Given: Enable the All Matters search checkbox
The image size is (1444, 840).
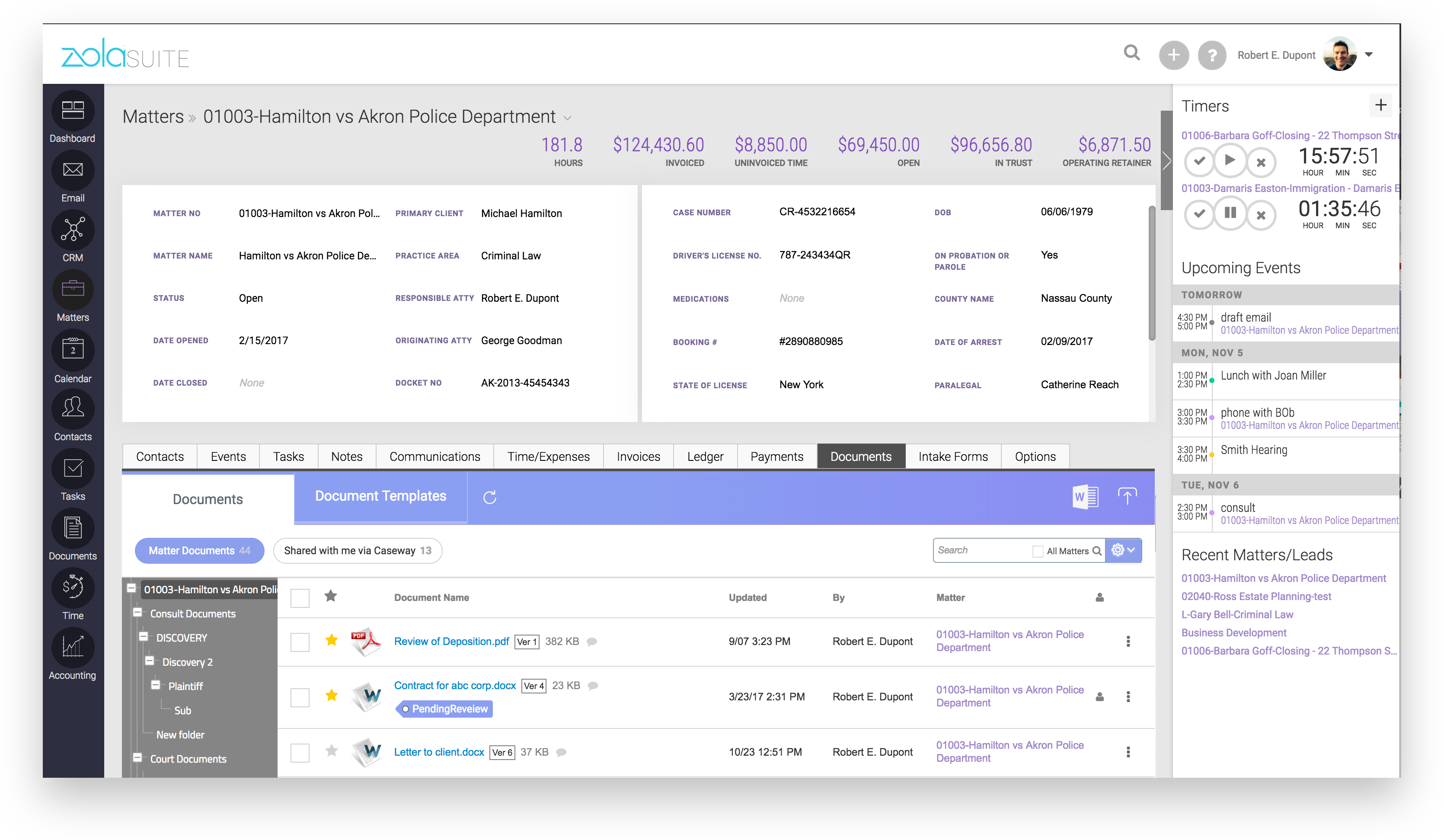Looking at the screenshot, I should [x=1038, y=551].
